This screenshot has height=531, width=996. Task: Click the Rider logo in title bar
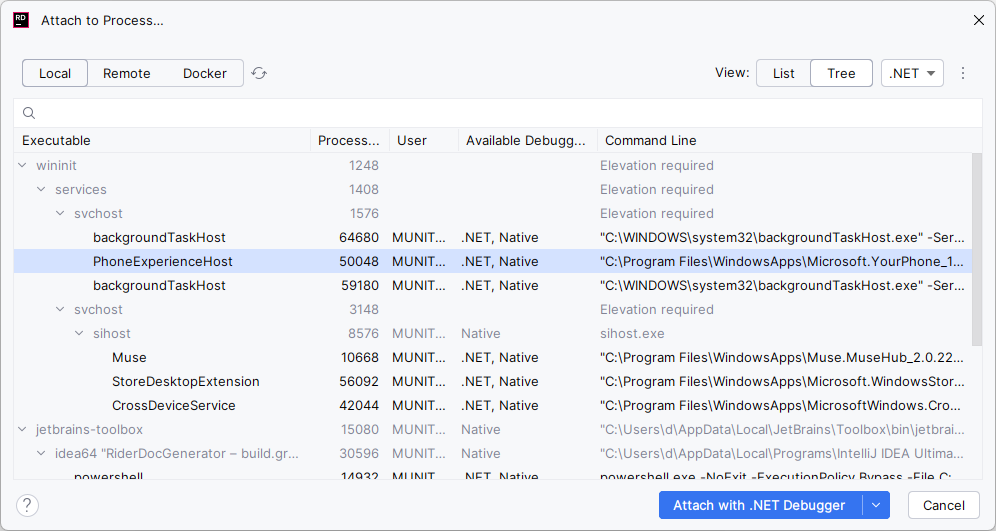[x=21, y=19]
